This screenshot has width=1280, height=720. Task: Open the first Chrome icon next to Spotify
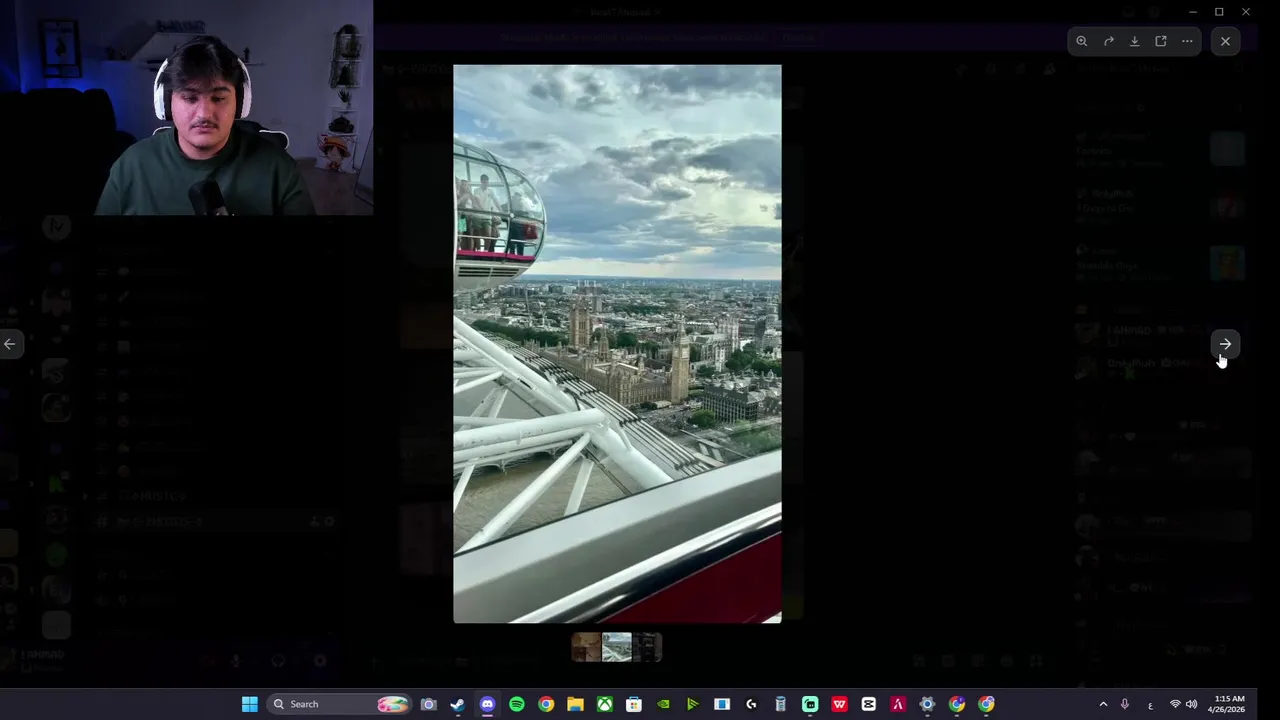tap(546, 704)
